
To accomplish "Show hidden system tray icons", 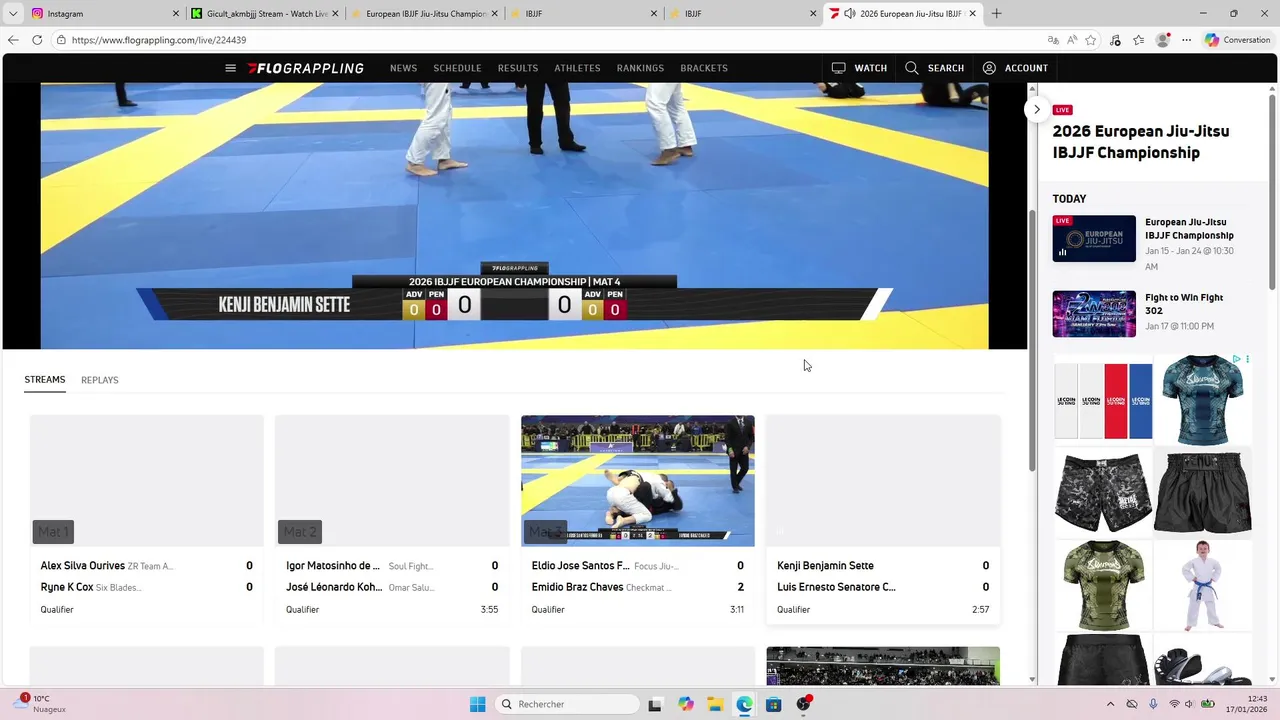I will pos(1110,704).
